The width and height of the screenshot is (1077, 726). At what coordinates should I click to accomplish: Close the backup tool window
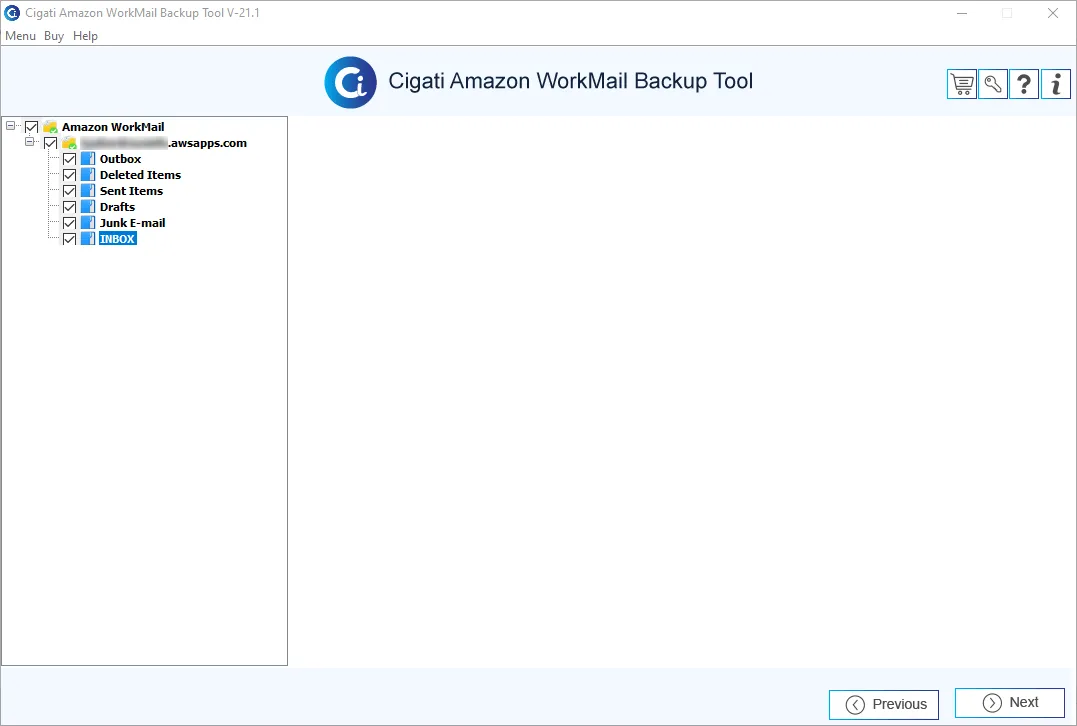(x=1052, y=13)
